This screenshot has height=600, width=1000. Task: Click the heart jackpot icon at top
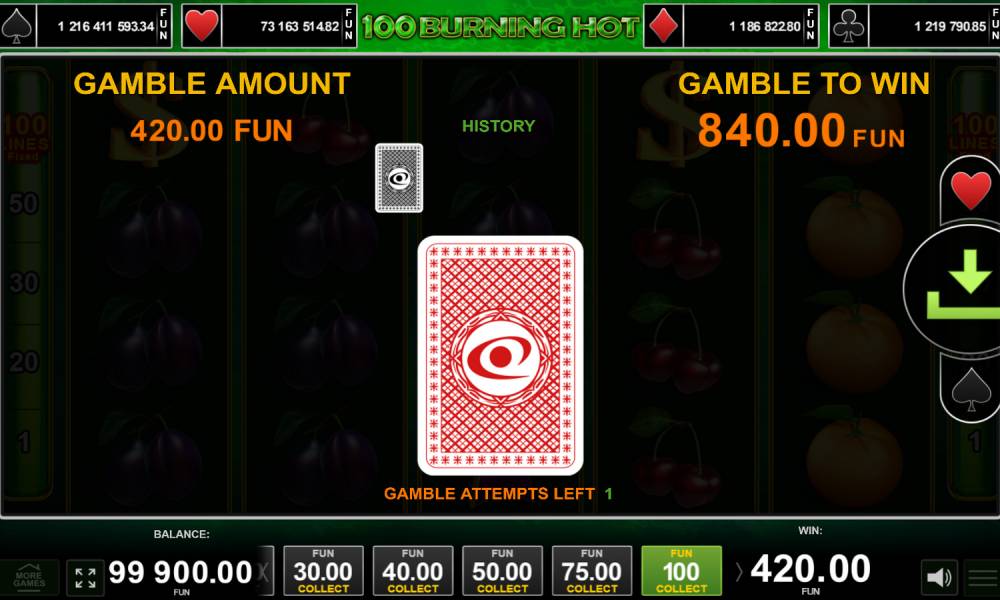[202, 26]
